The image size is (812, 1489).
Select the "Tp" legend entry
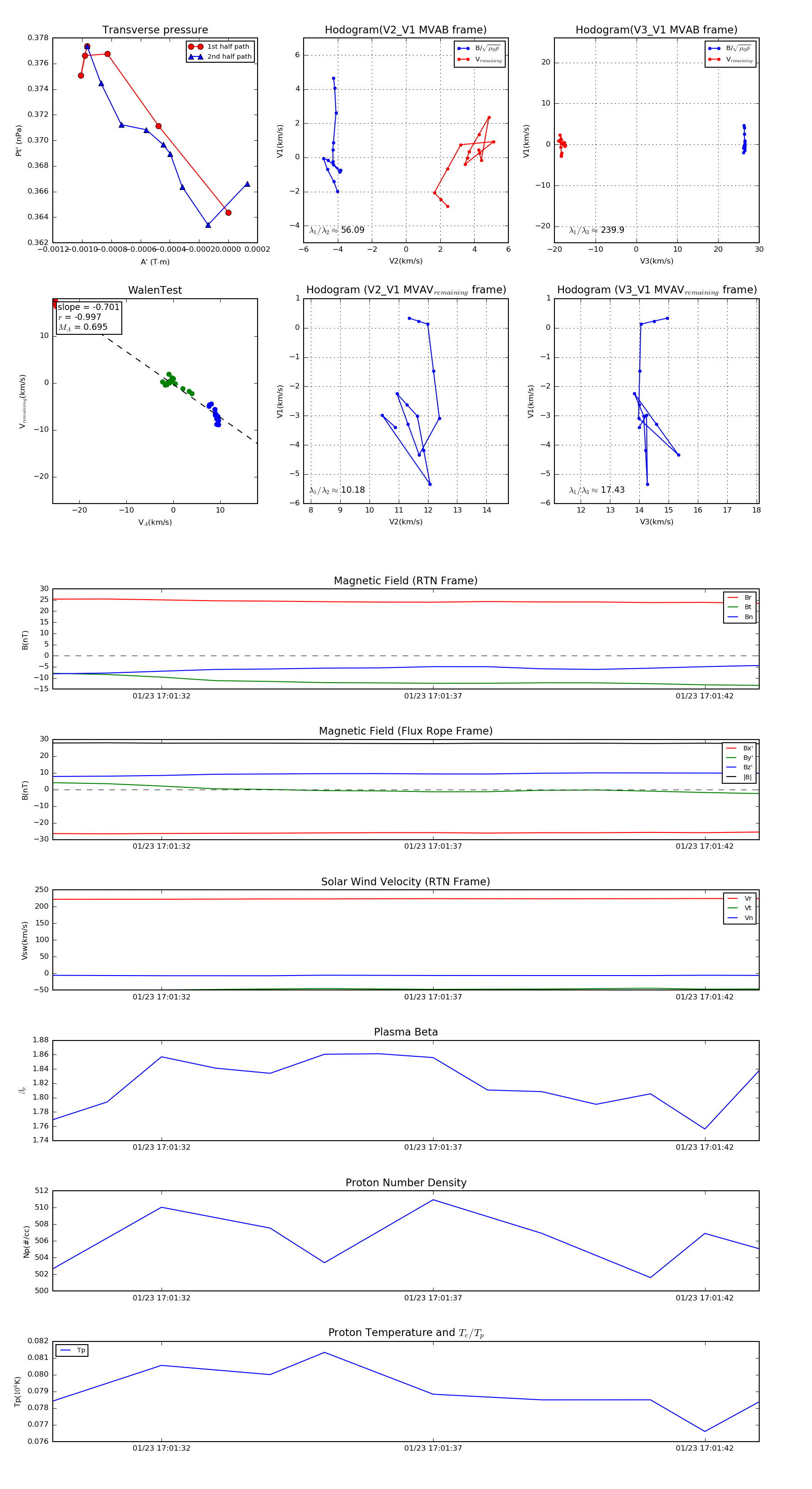73,1351
